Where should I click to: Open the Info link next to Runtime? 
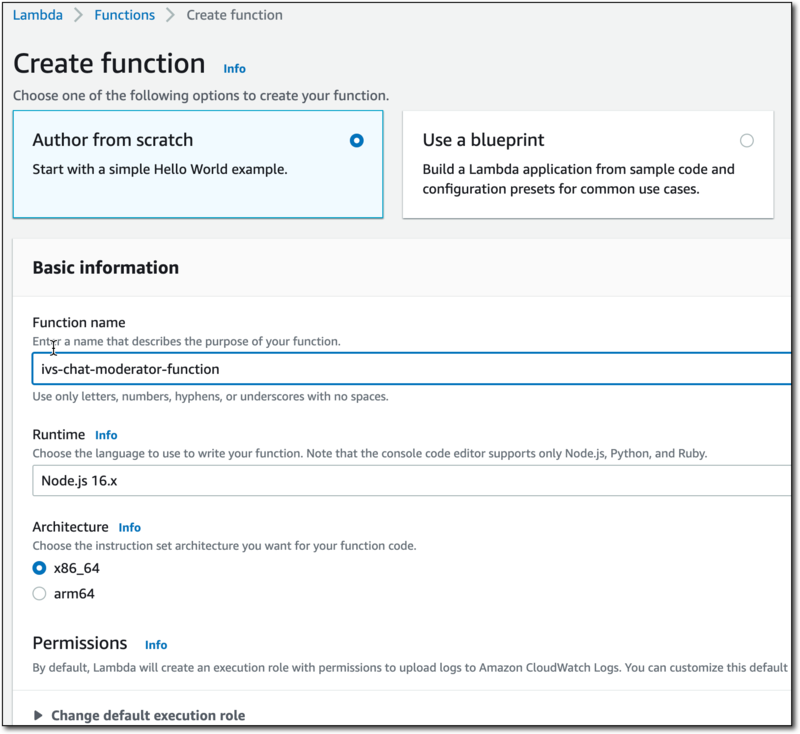106,435
